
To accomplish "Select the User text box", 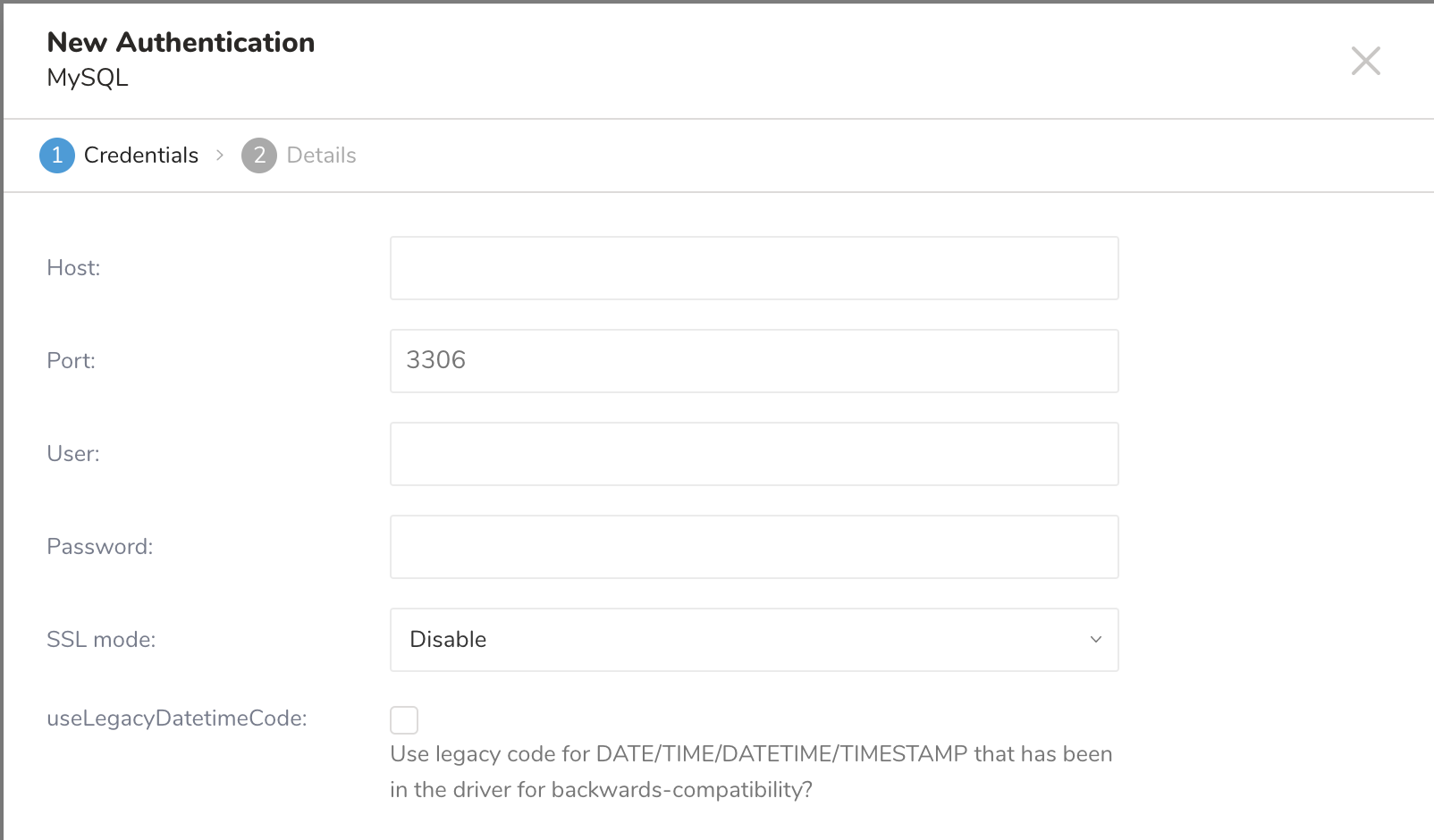I will pyautogui.click(x=754, y=454).
